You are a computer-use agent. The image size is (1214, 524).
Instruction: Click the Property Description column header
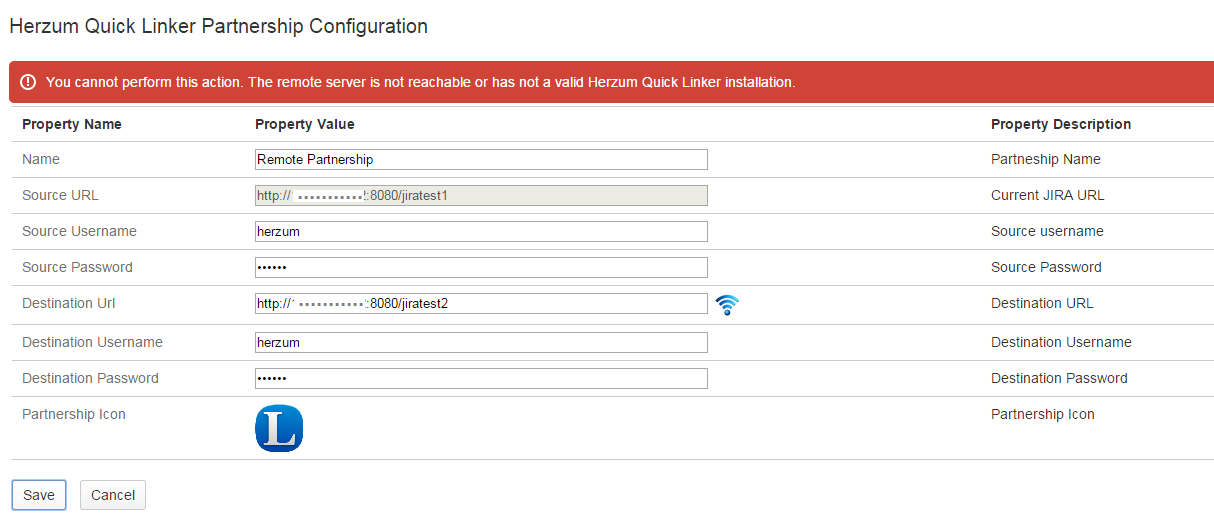tap(1061, 124)
